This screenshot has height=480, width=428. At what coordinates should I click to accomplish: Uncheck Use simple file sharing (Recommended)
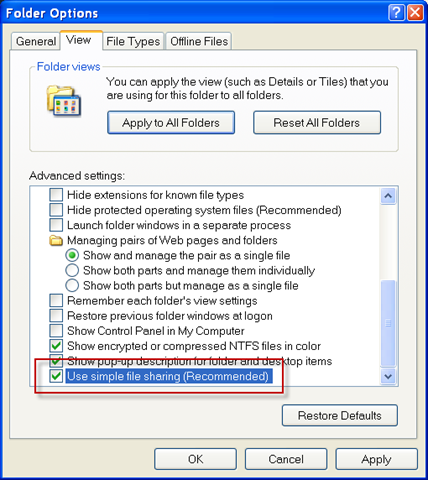[56, 376]
